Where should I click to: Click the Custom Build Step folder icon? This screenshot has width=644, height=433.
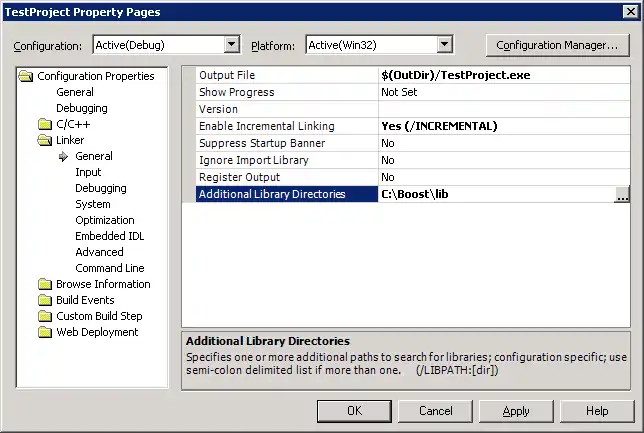coord(44,316)
